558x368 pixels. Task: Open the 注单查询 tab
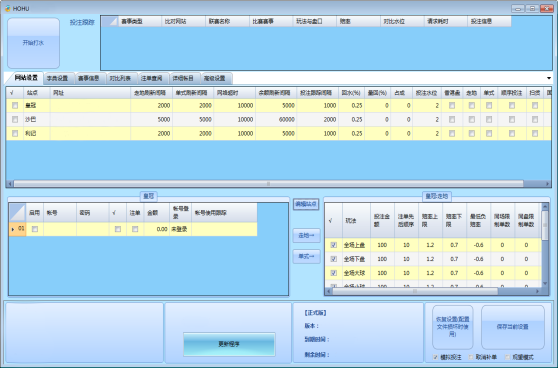point(152,78)
